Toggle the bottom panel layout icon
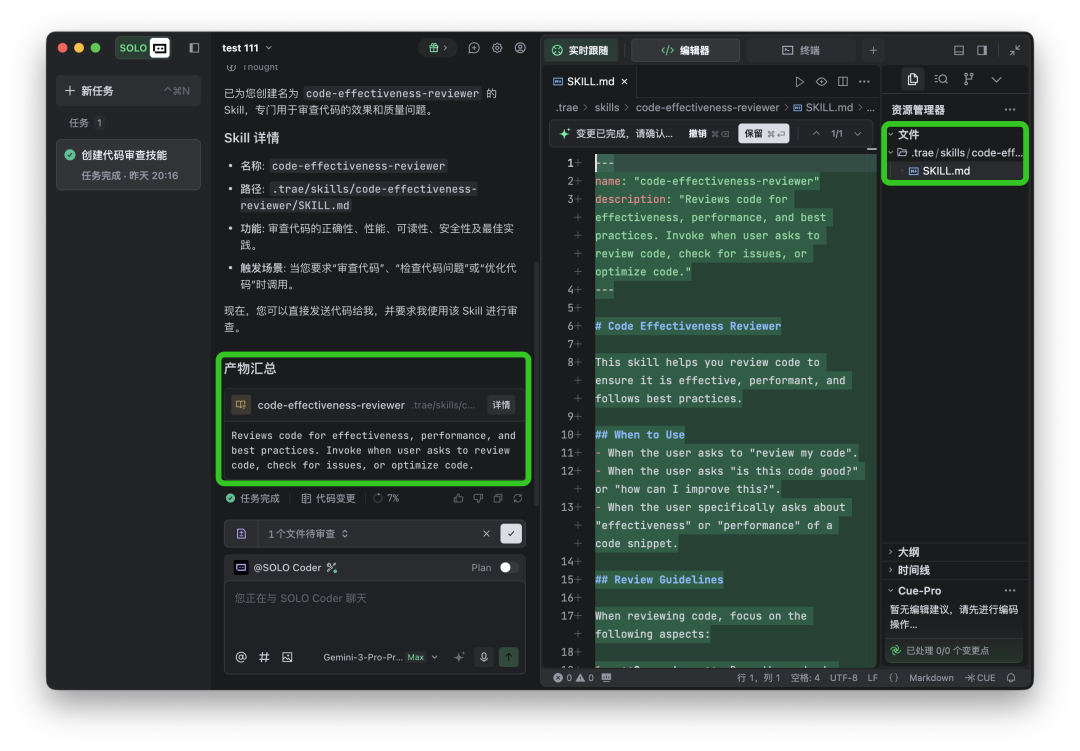 pyautogui.click(x=959, y=50)
